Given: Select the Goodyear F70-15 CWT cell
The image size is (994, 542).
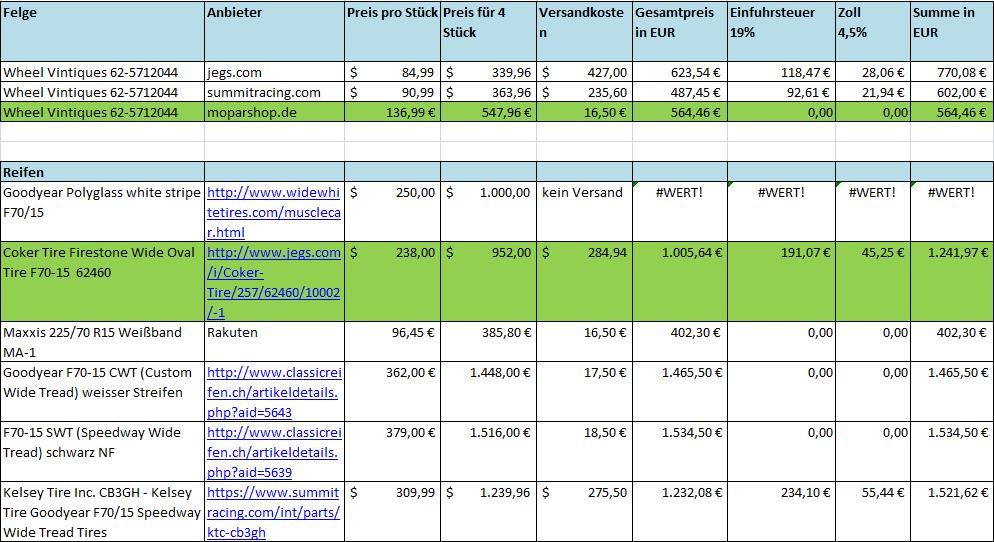Looking at the screenshot, I should (x=103, y=392).
